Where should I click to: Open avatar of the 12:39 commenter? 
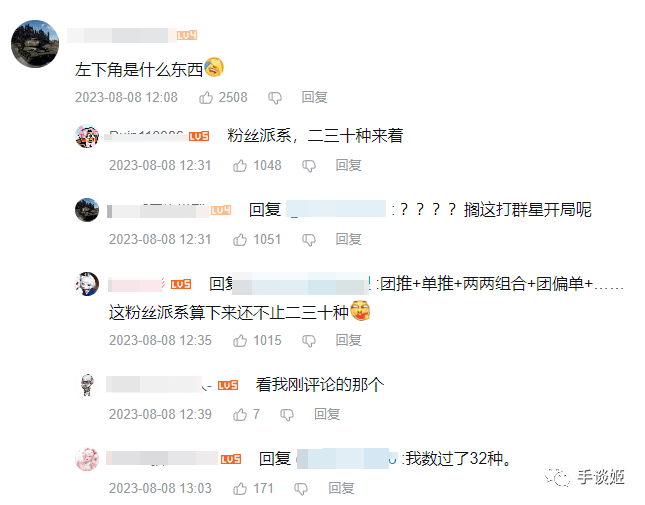pos(87,385)
